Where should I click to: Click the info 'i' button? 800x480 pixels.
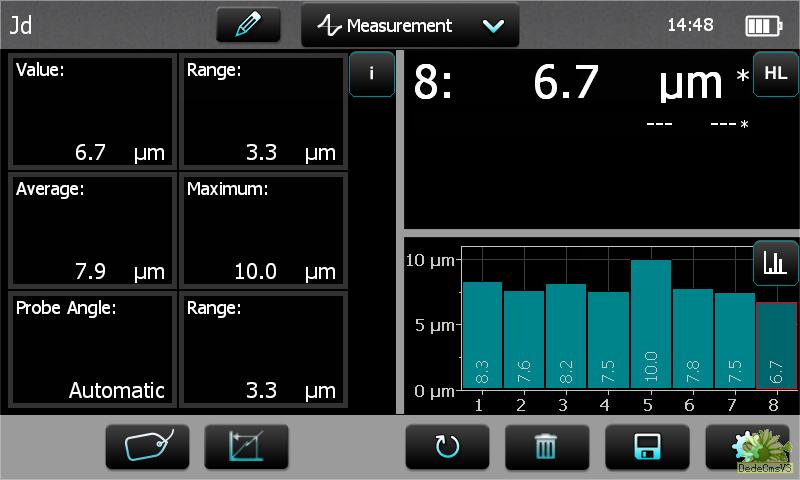[372, 74]
